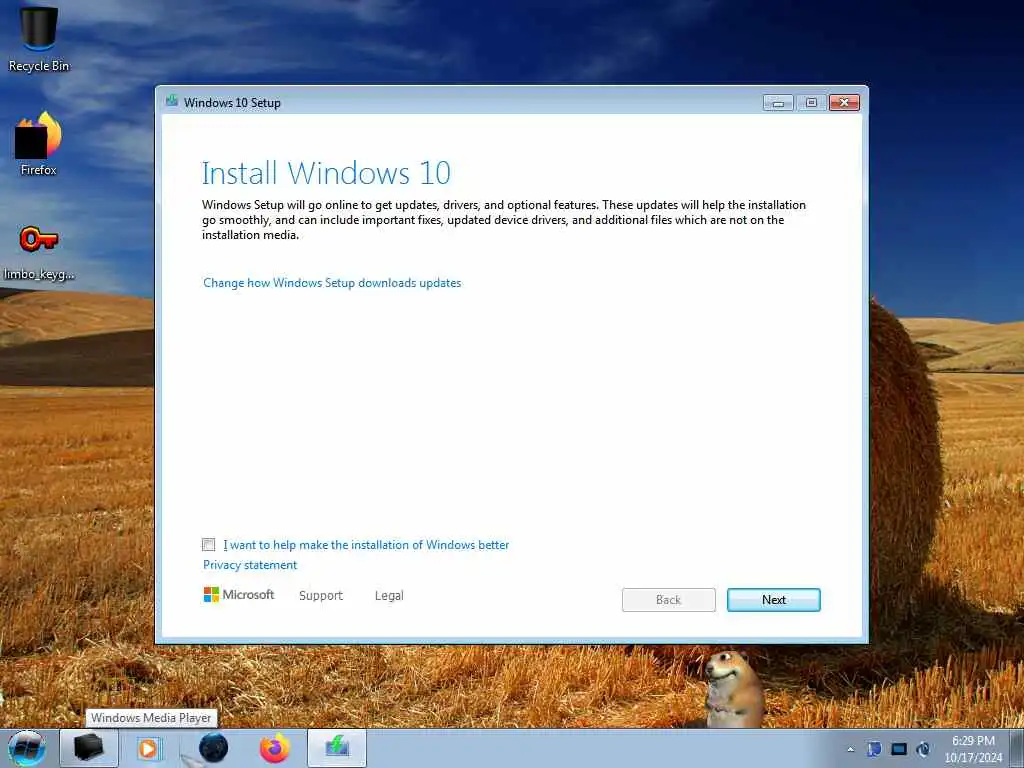
Task: Click the 'Windows 10 Setup' title text
Action: tap(232, 103)
